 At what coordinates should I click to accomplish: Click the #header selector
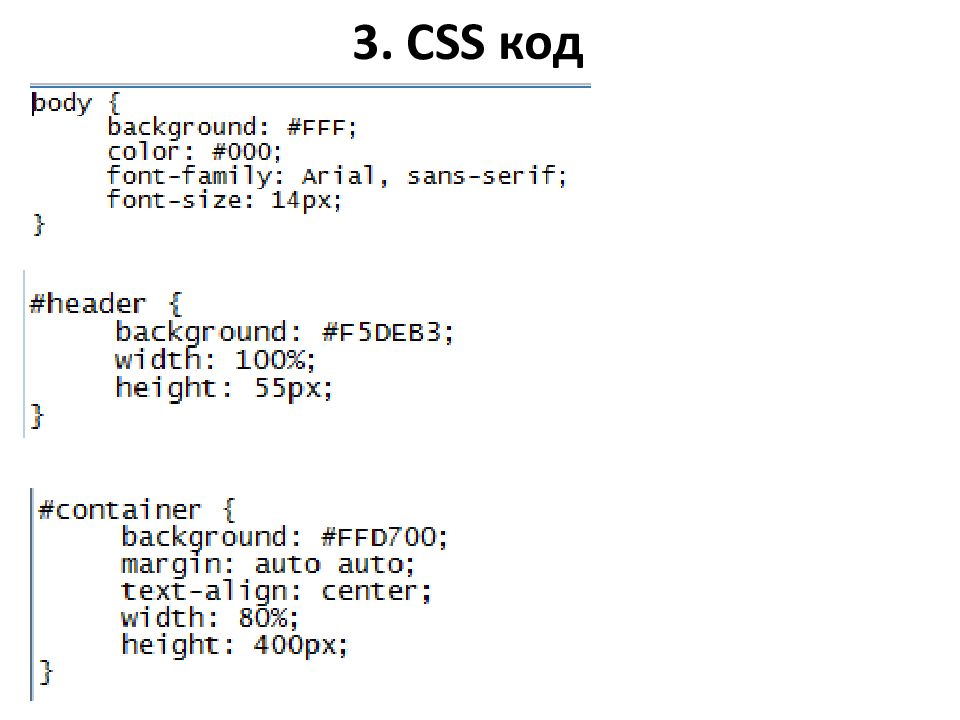click(88, 304)
